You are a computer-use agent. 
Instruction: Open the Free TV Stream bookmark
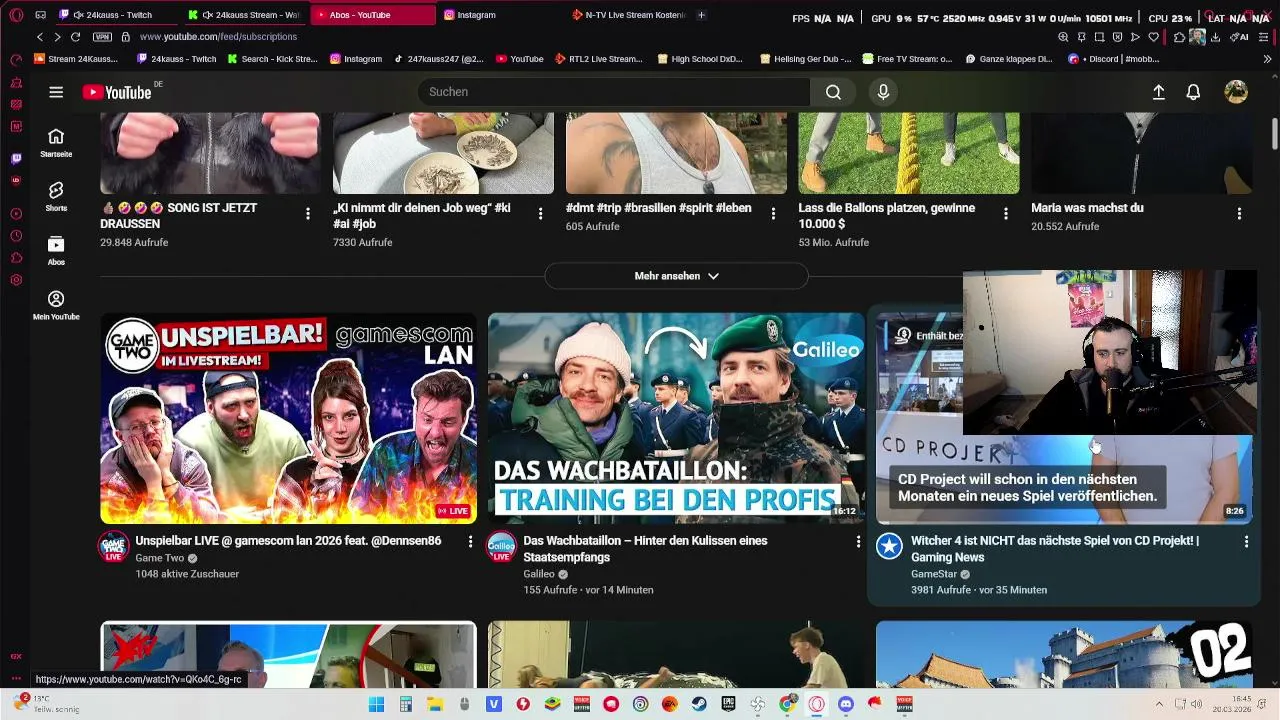click(907, 59)
